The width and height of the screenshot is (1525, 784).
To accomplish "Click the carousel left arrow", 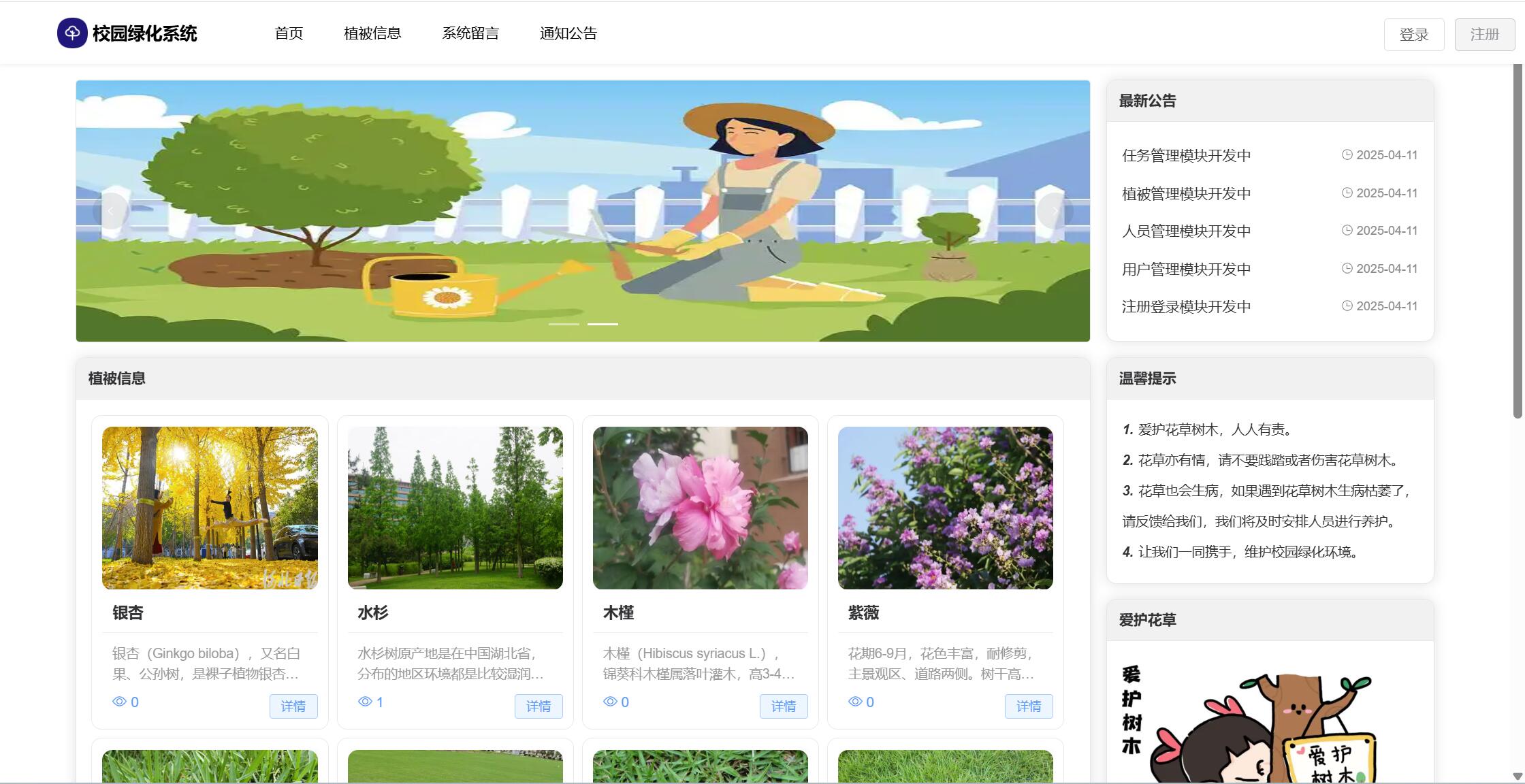I will click(111, 210).
